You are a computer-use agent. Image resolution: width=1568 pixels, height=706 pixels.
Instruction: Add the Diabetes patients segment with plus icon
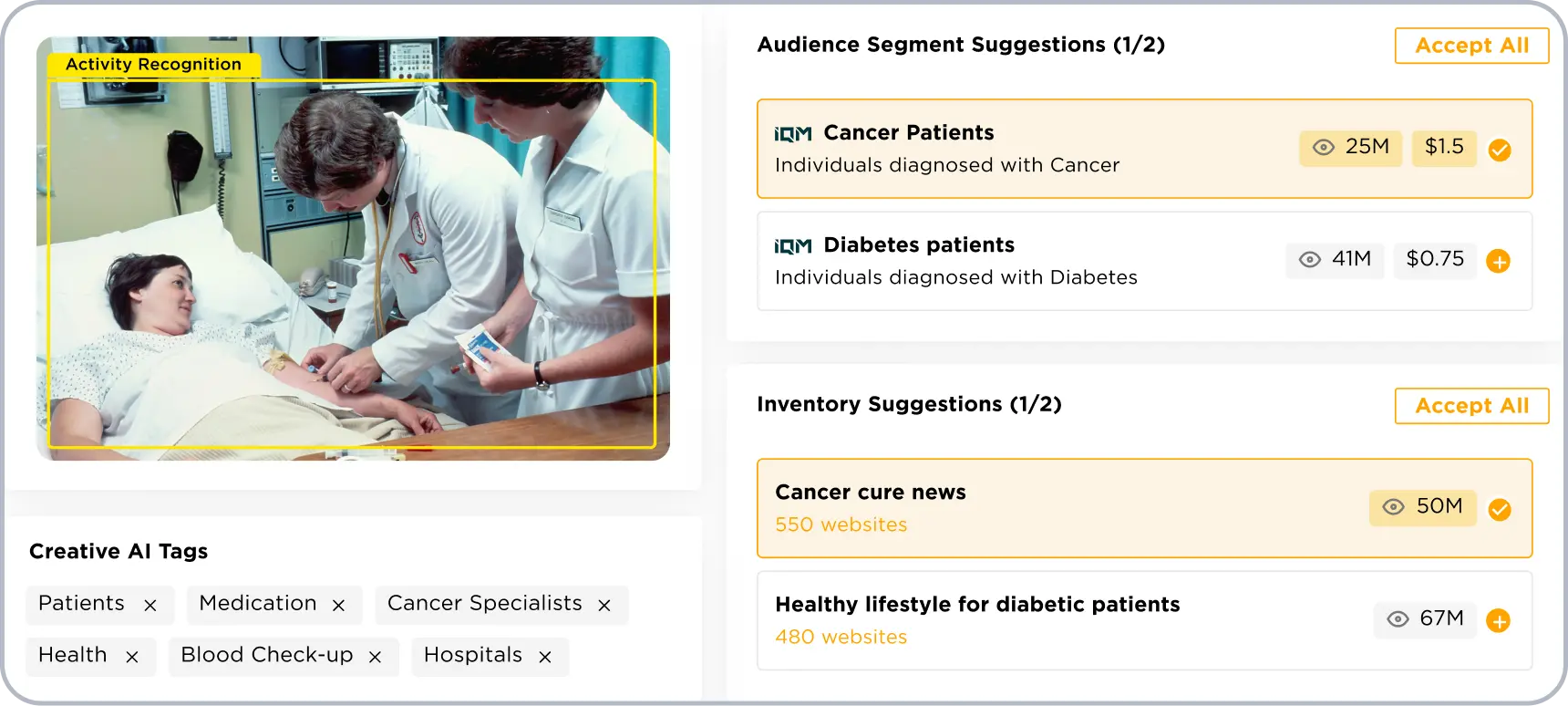[1498, 262]
